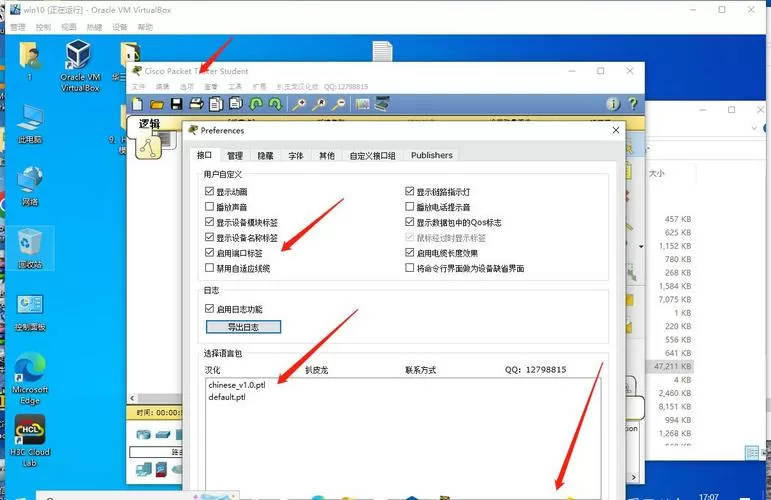The width and height of the screenshot is (771, 500).
Task: Click the 导出日志 button
Action: [243, 327]
